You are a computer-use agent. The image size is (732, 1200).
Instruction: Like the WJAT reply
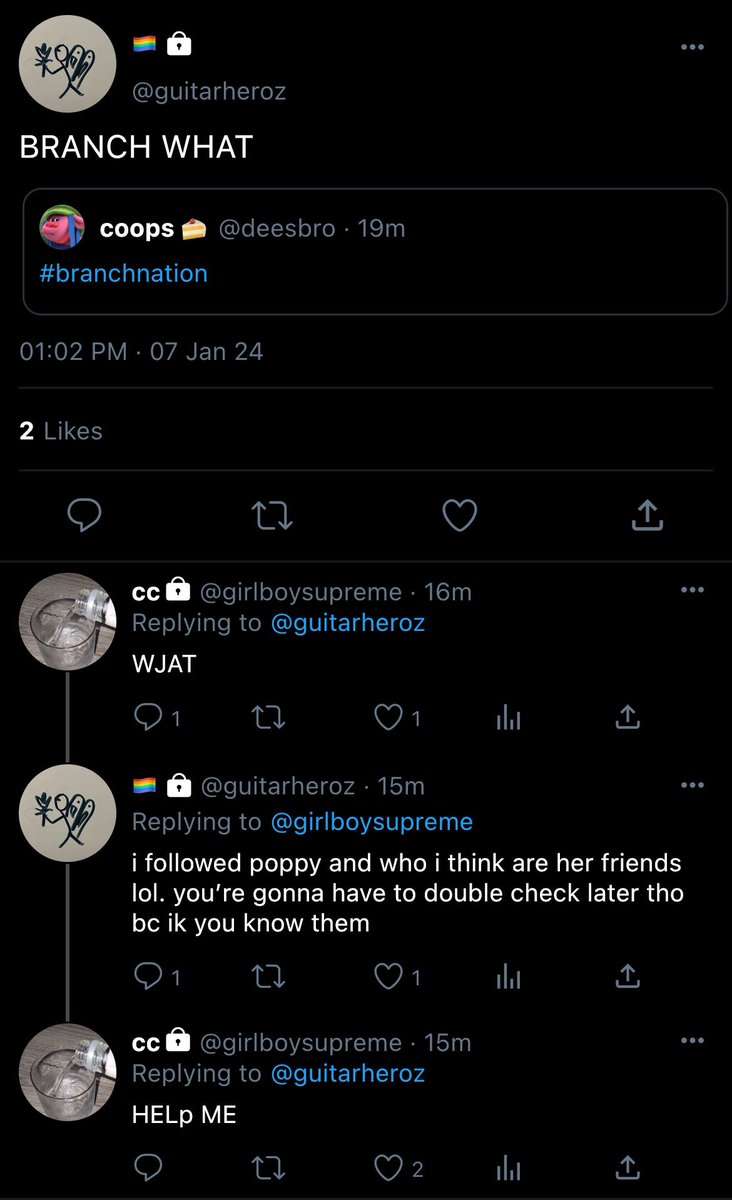click(x=397, y=717)
